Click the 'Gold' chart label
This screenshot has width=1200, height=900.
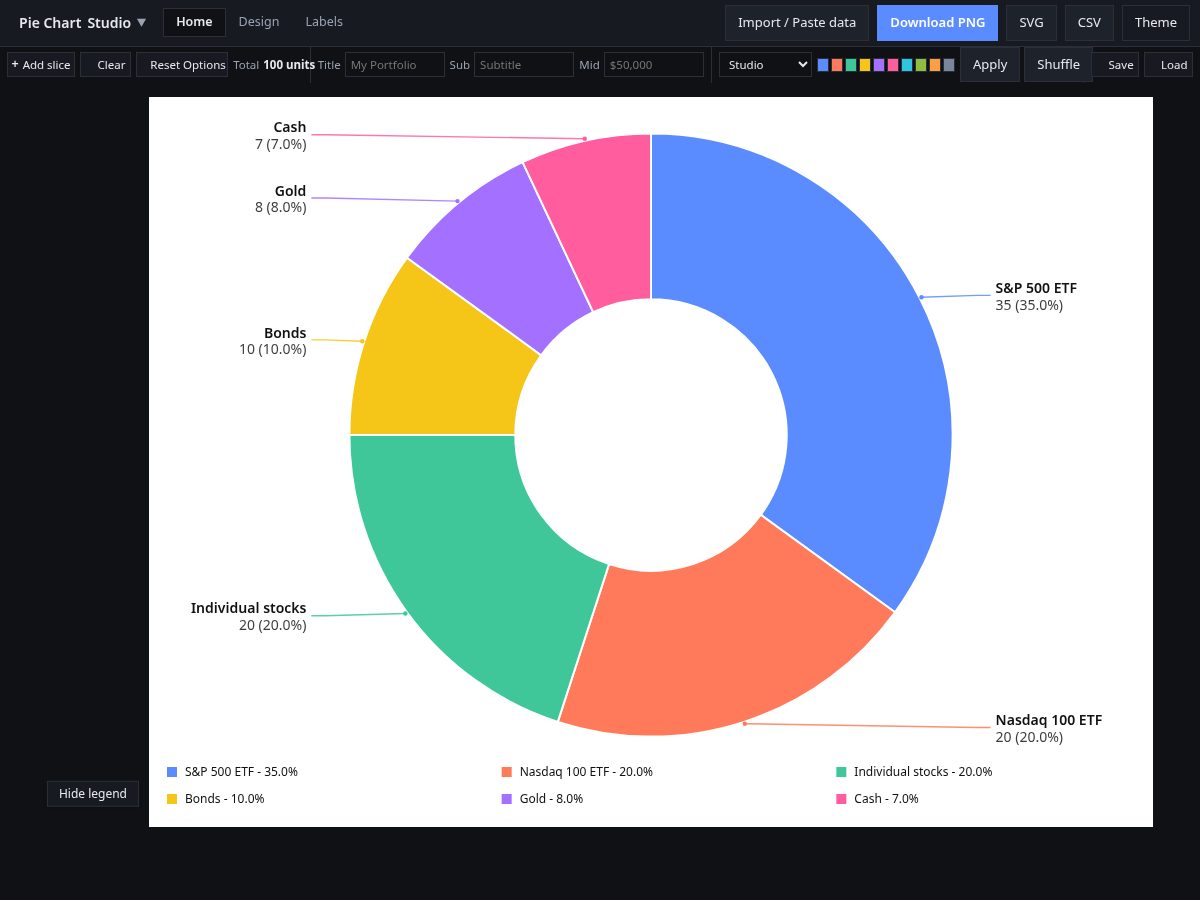pos(290,191)
